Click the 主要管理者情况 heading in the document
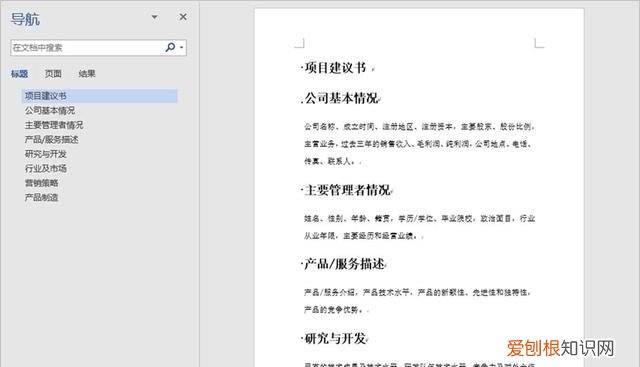The height and width of the screenshot is (367, 640). point(347,190)
